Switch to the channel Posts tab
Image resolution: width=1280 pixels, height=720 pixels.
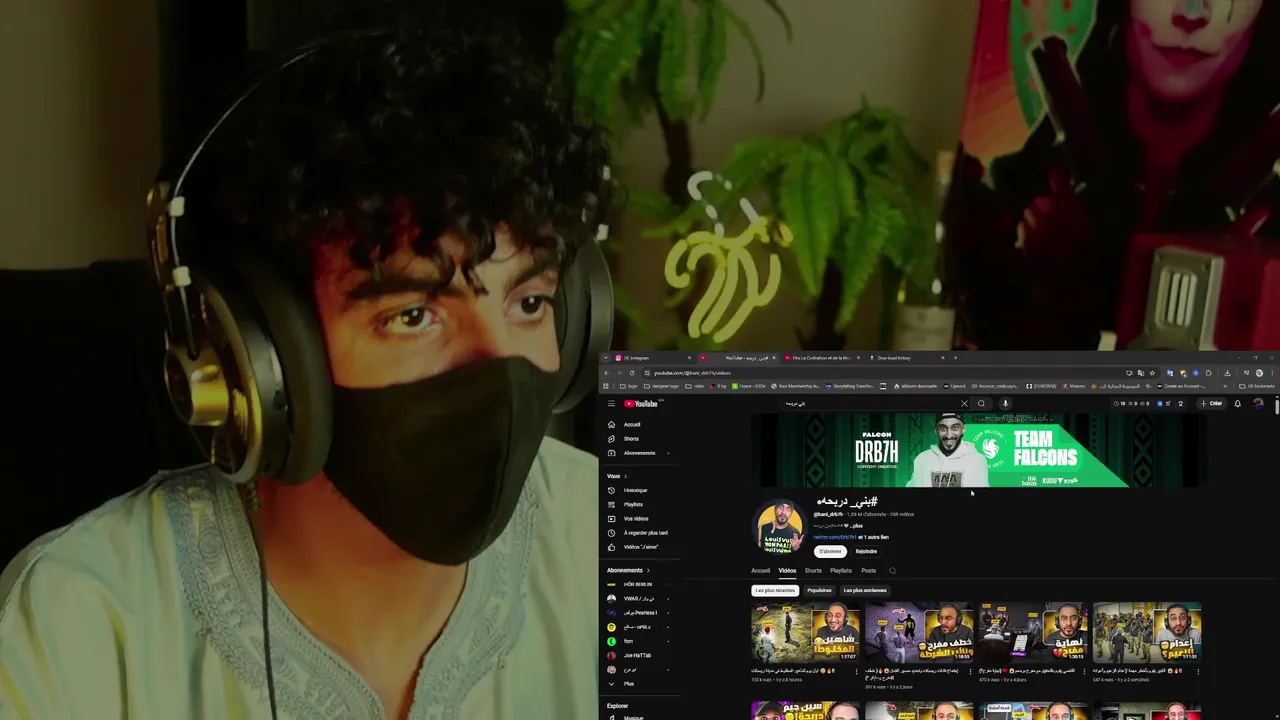coord(868,571)
